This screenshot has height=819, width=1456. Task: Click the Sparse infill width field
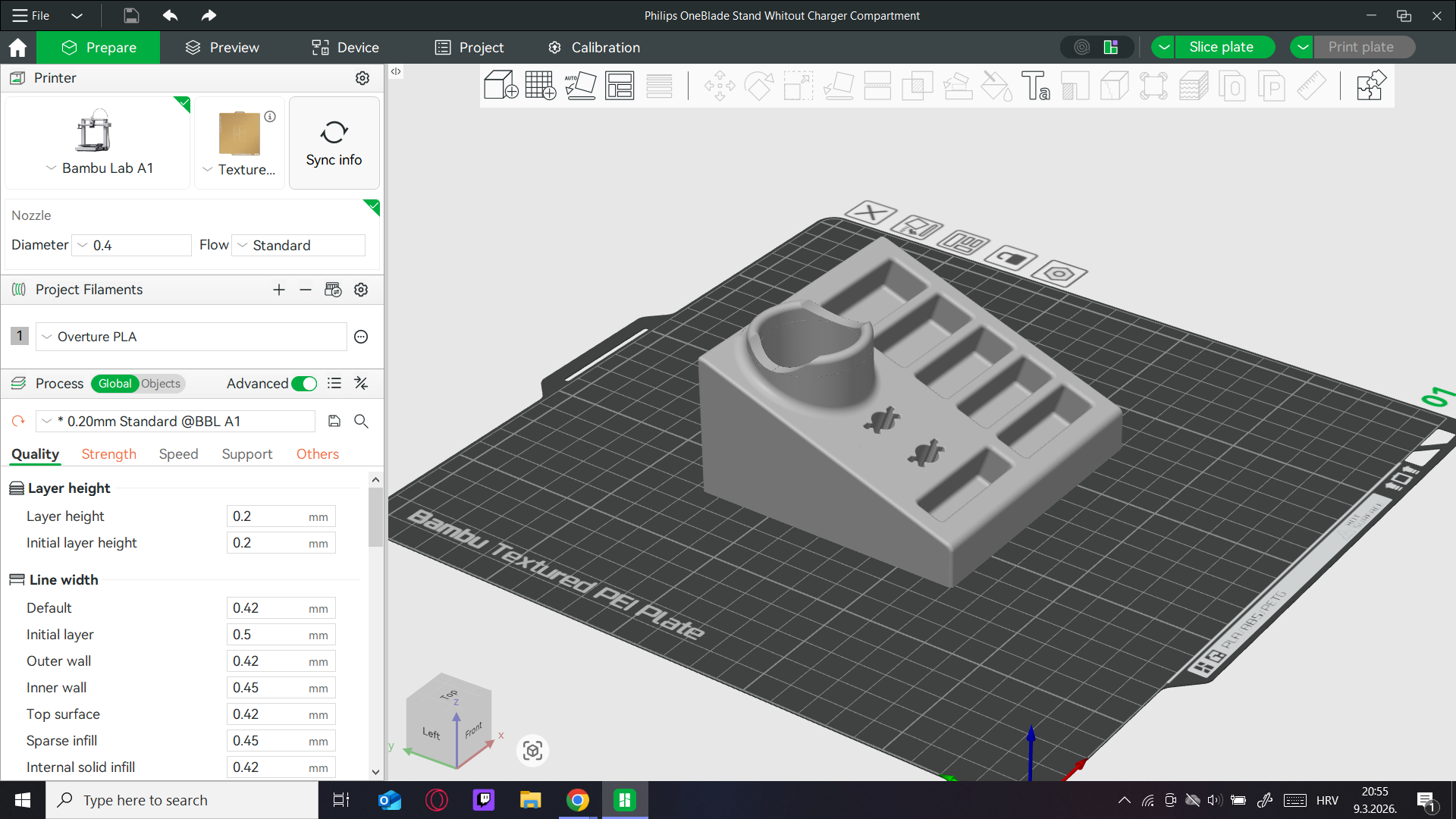pyautogui.click(x=281, y=741)
